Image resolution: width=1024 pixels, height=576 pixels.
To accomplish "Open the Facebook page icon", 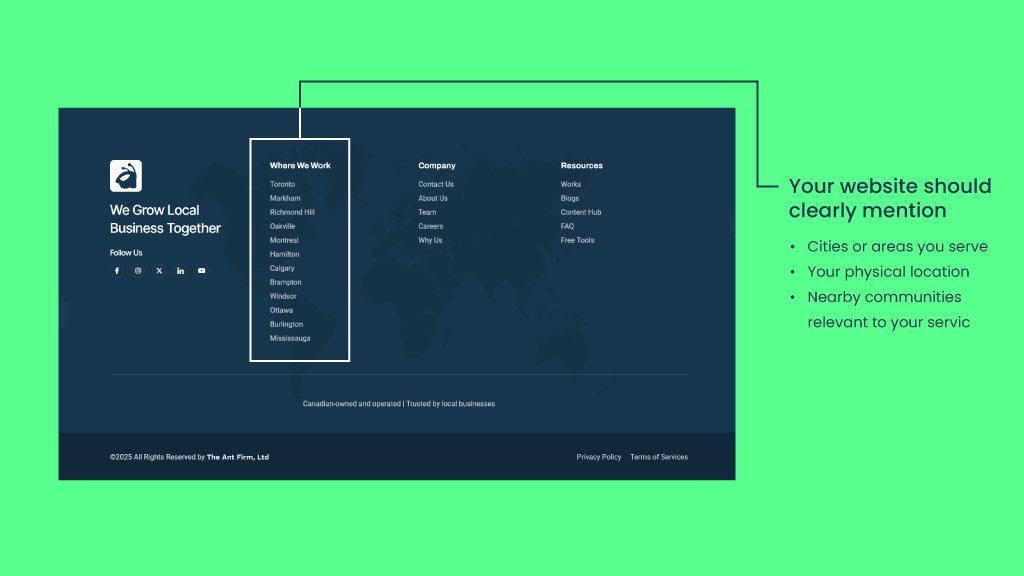I will point(116,270).
